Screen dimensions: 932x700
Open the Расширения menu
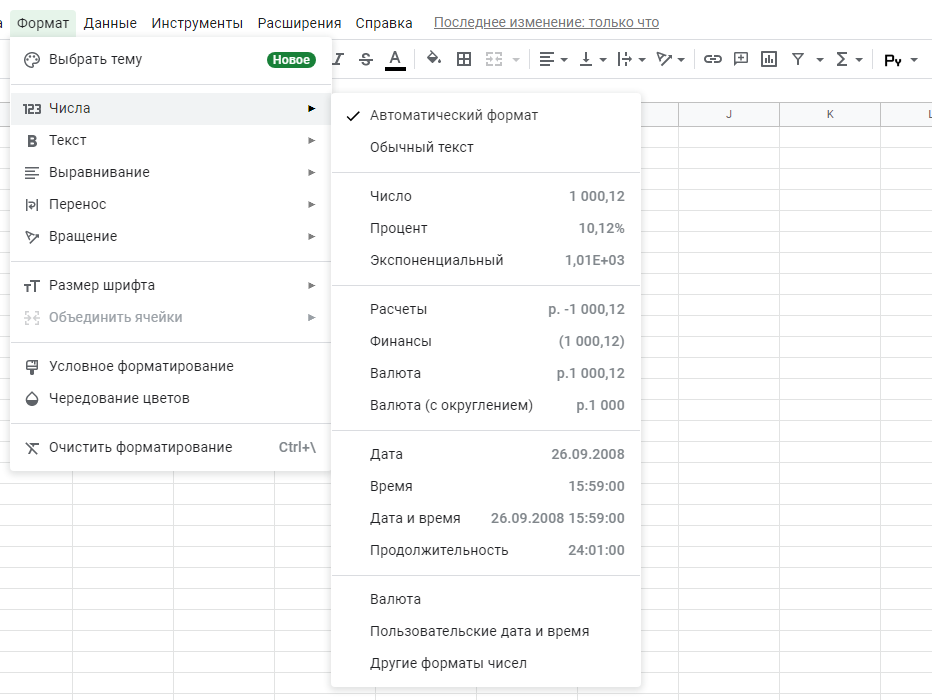coord(299,22)
